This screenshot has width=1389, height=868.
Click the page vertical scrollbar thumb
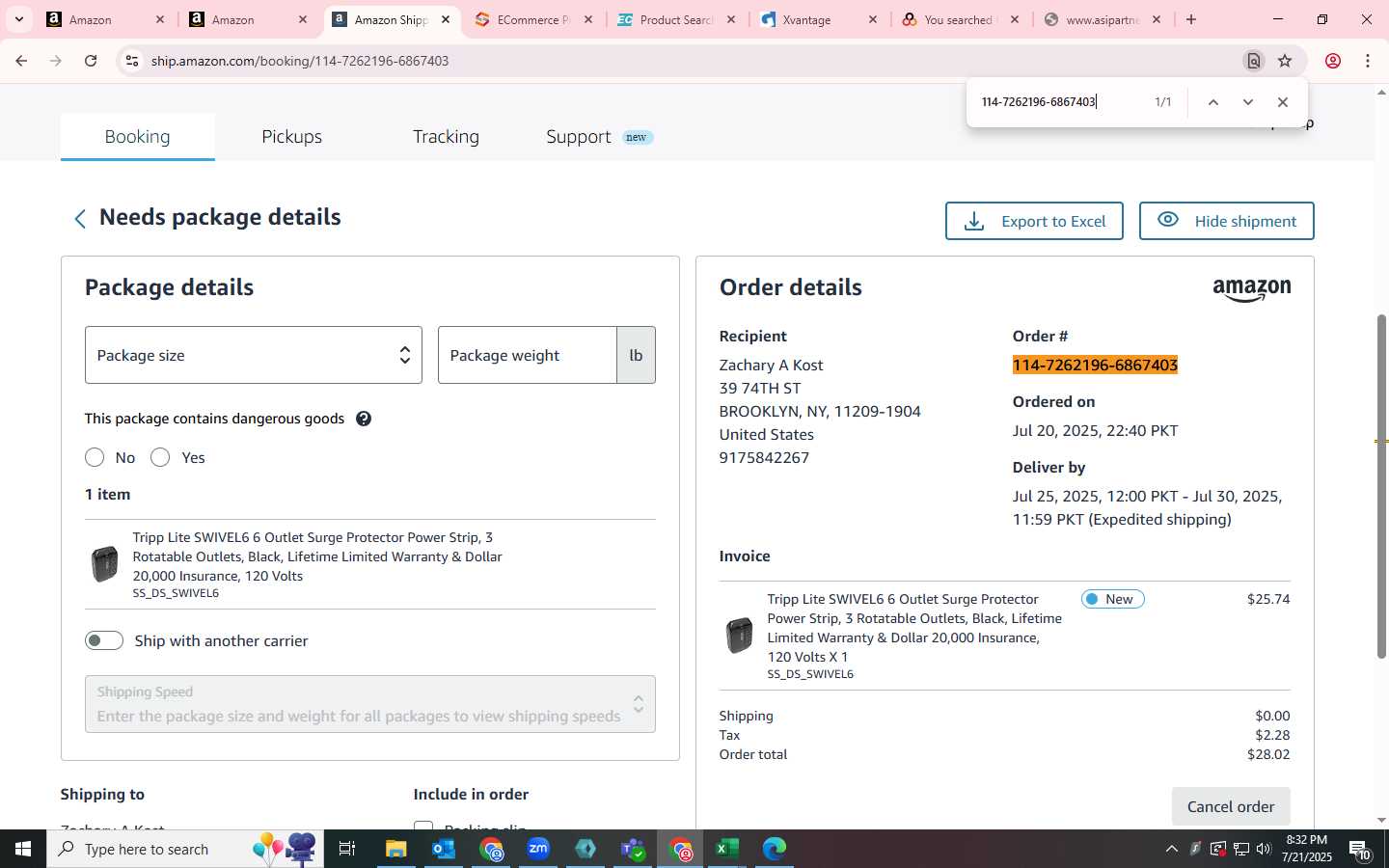pos(1381,487)
